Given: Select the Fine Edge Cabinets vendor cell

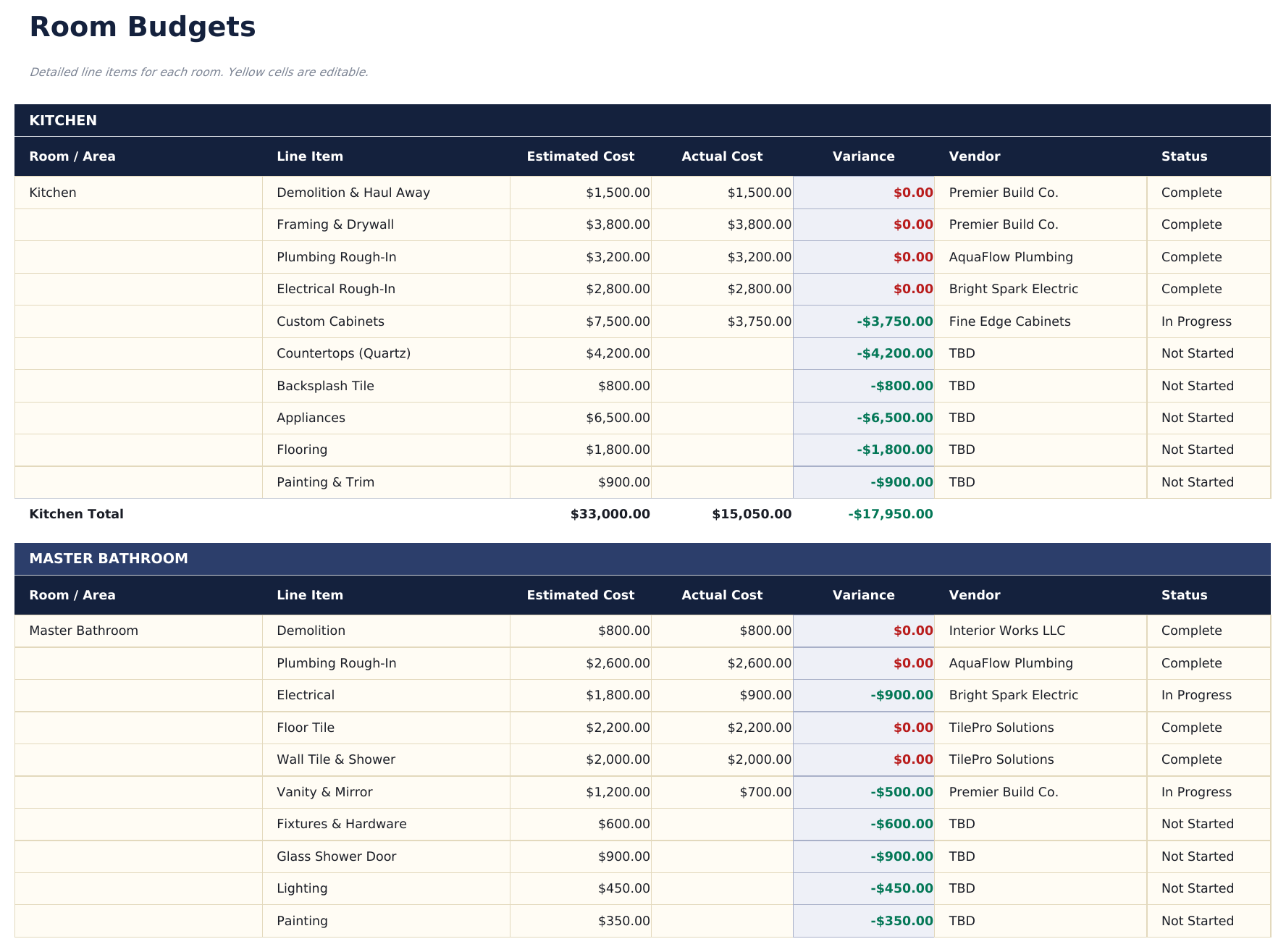Looking at the screenshot, I should pos(1040,321).
